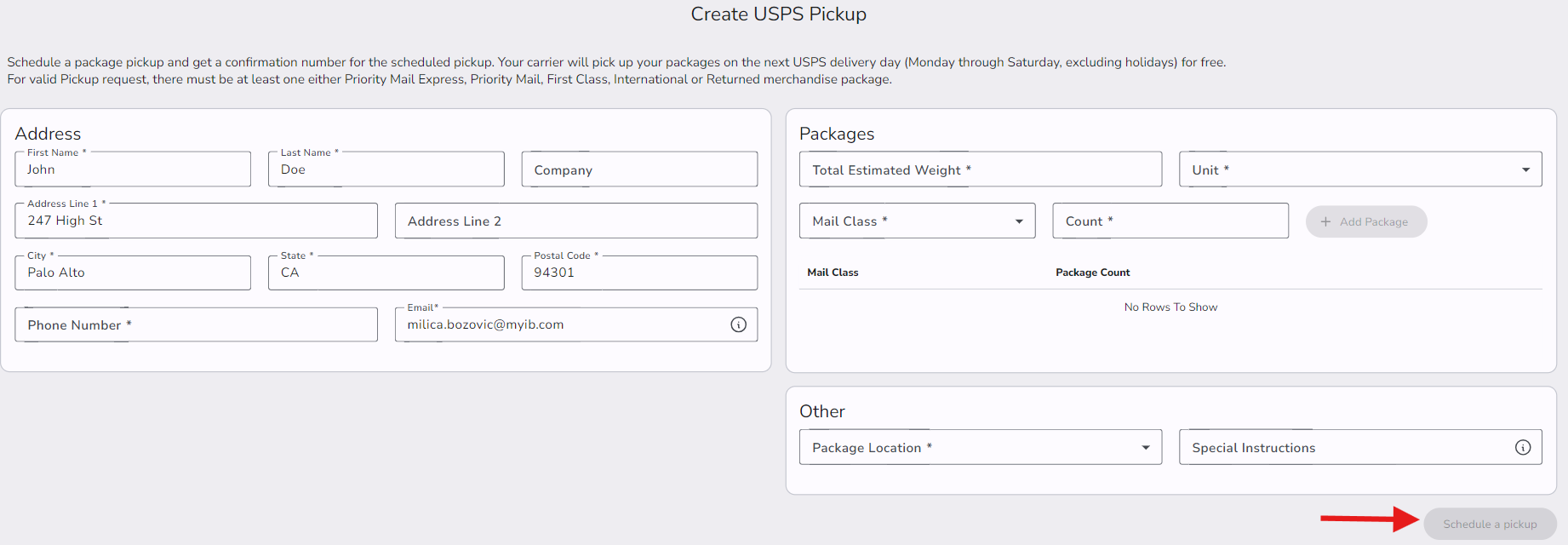Expand the Mail Class dropdown
The width and height of the screenshot is (1568, 545).
click(x=917, y=221)
